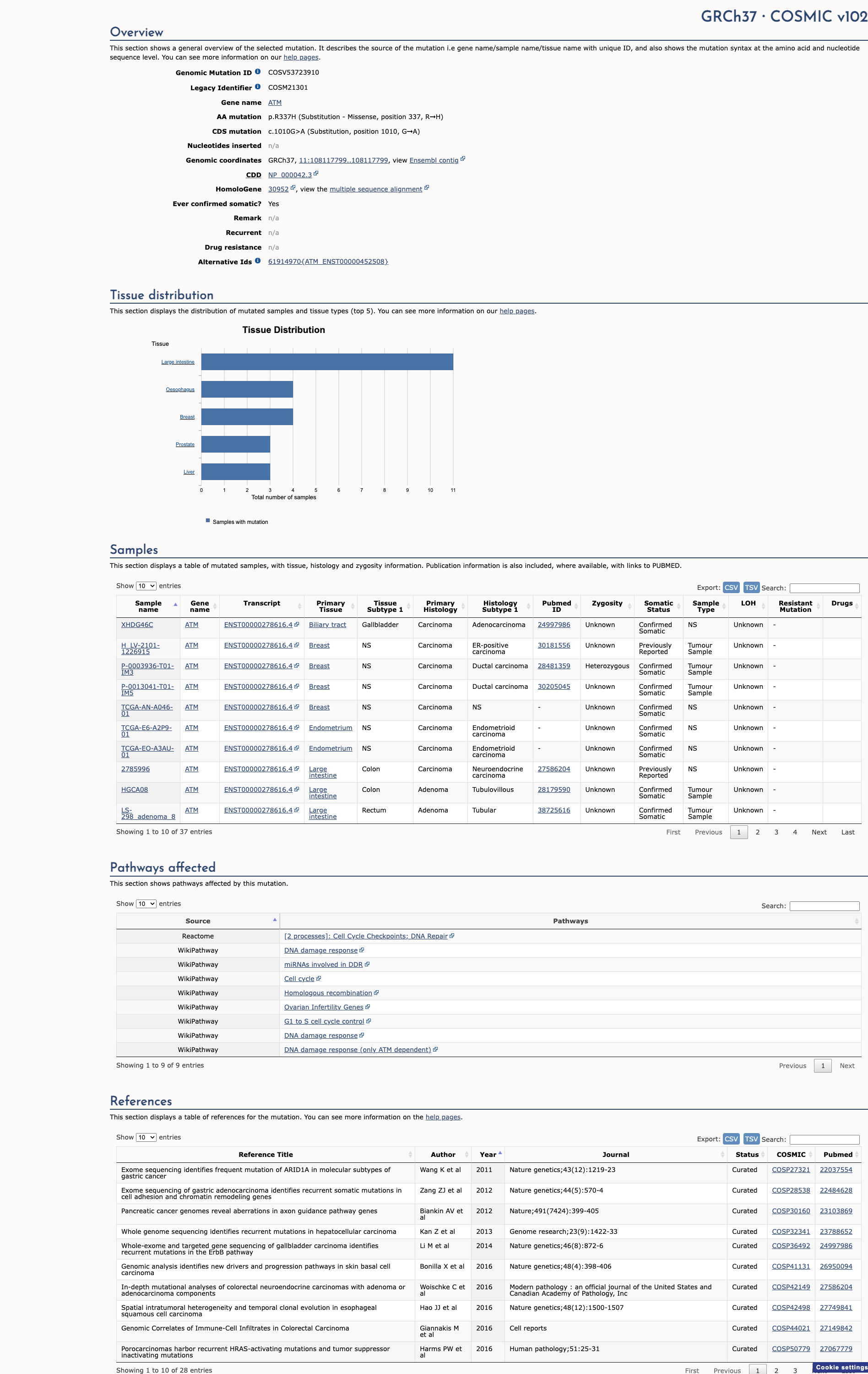The image size is (868, 1374).
Task: Click info icon beside Genomic Mutation ID
Action: [x=258, y=72]
